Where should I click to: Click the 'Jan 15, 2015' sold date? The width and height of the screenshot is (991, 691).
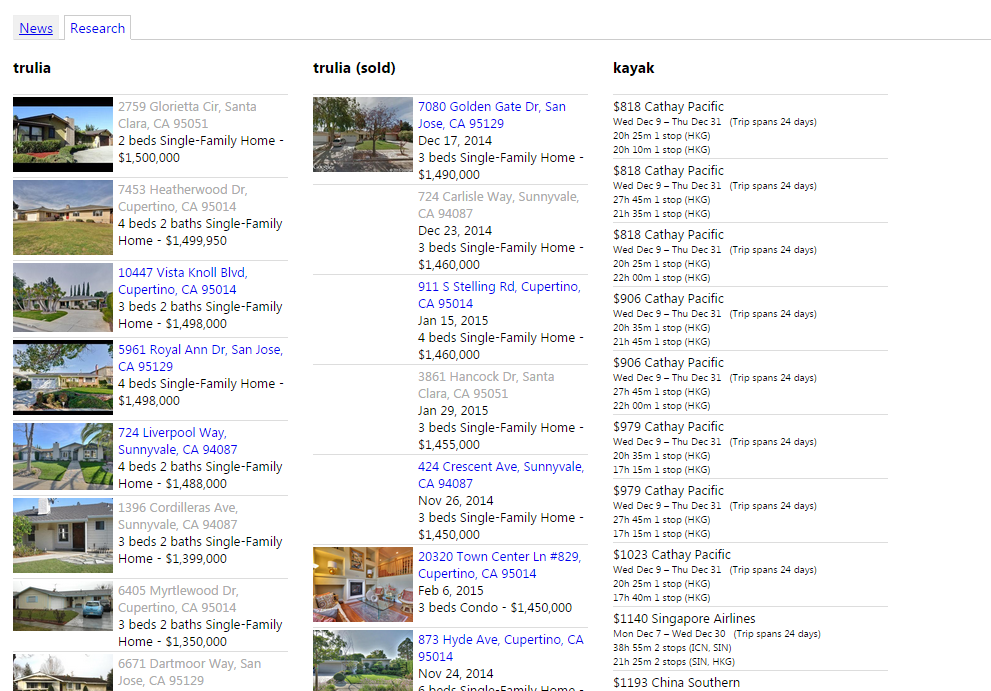(x=453, y=321)
